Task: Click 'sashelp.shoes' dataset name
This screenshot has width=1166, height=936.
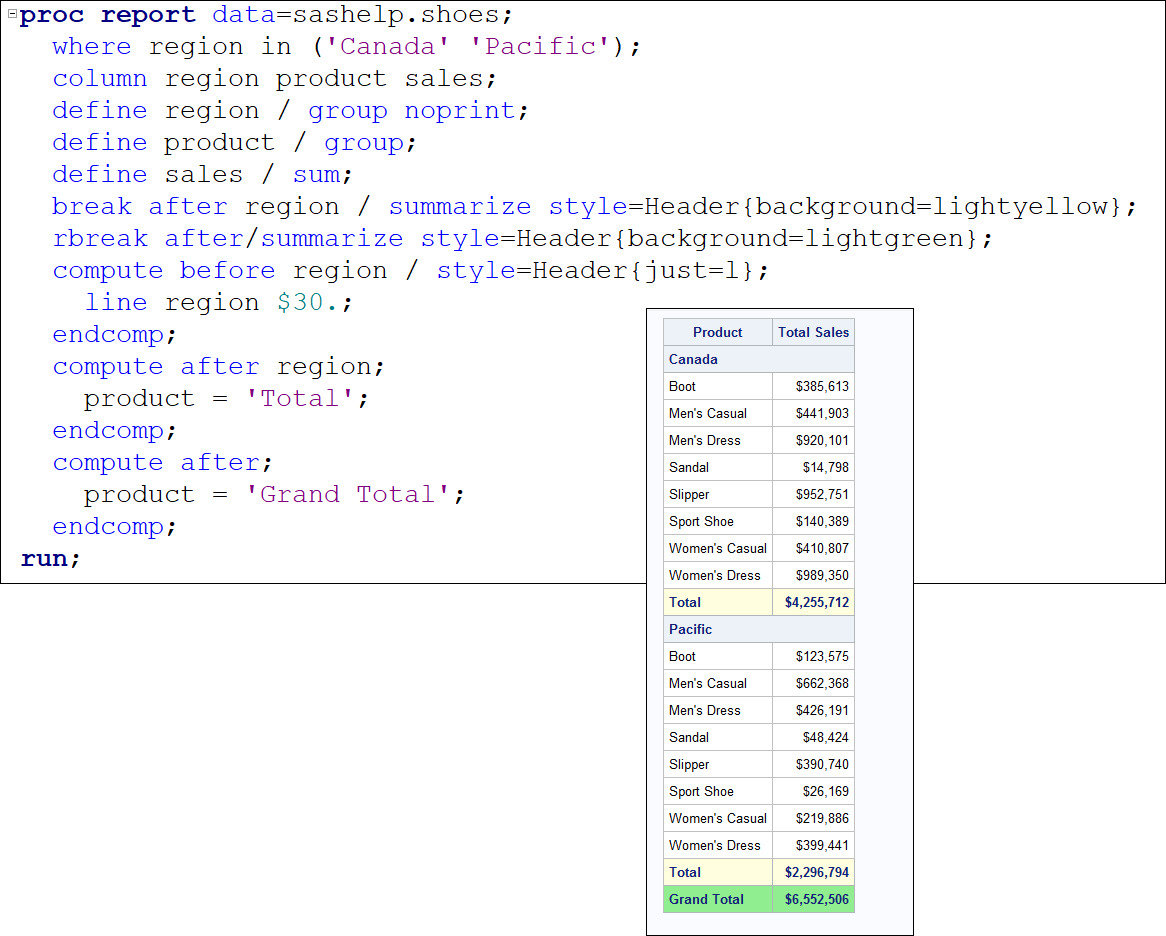Action: coord(395,16)
